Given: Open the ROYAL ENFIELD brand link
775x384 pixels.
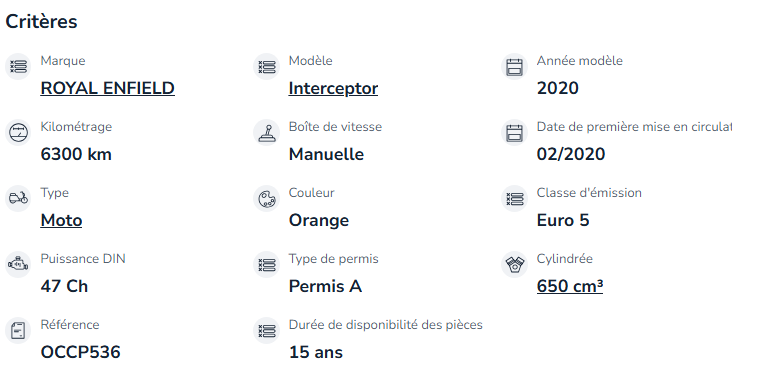Looking at the screenshot, I should (x=107, y=88).
